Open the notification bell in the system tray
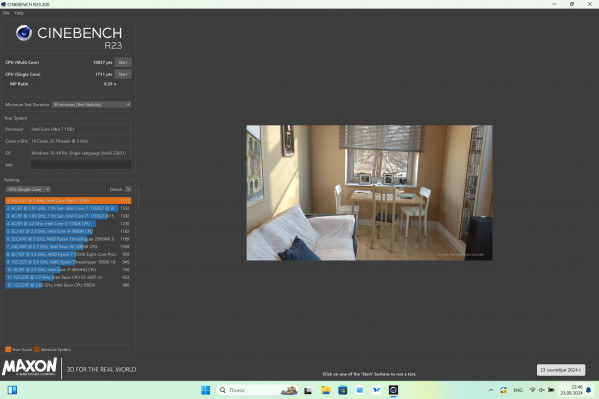599x399 pixels. [x=588, y=390]
